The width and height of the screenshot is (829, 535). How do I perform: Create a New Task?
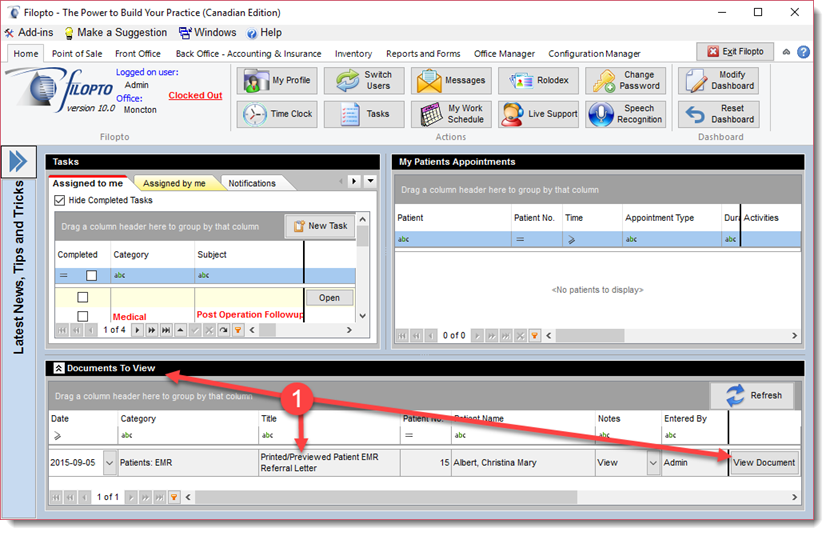click(x=320, y=226)
